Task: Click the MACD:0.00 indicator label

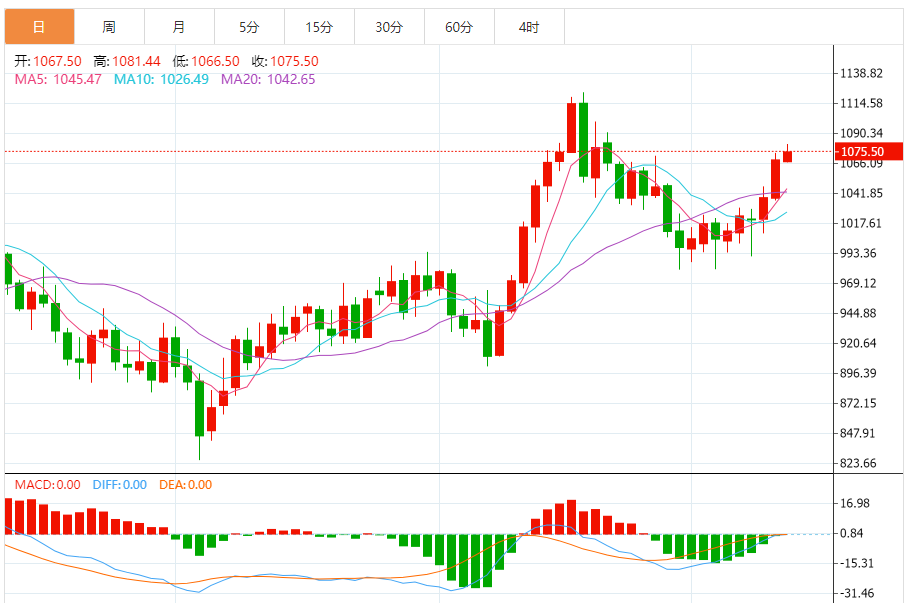Action: (48, 484)
